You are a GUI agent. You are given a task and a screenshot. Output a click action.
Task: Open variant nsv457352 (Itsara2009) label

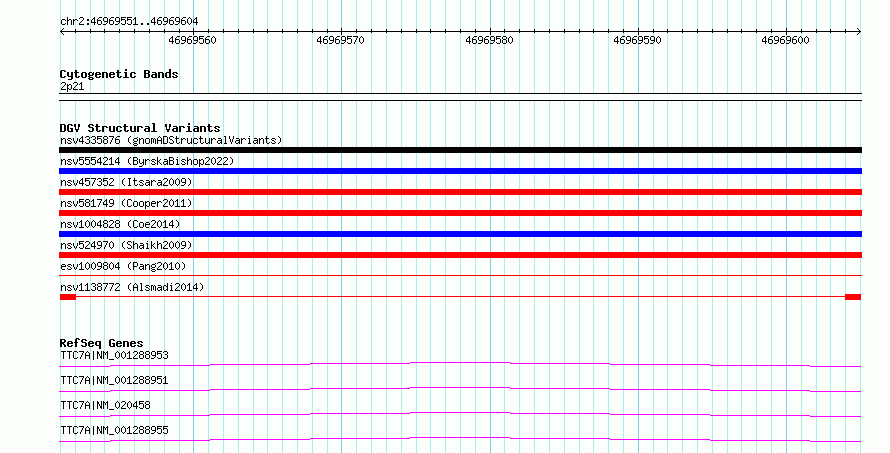point(126,182)
